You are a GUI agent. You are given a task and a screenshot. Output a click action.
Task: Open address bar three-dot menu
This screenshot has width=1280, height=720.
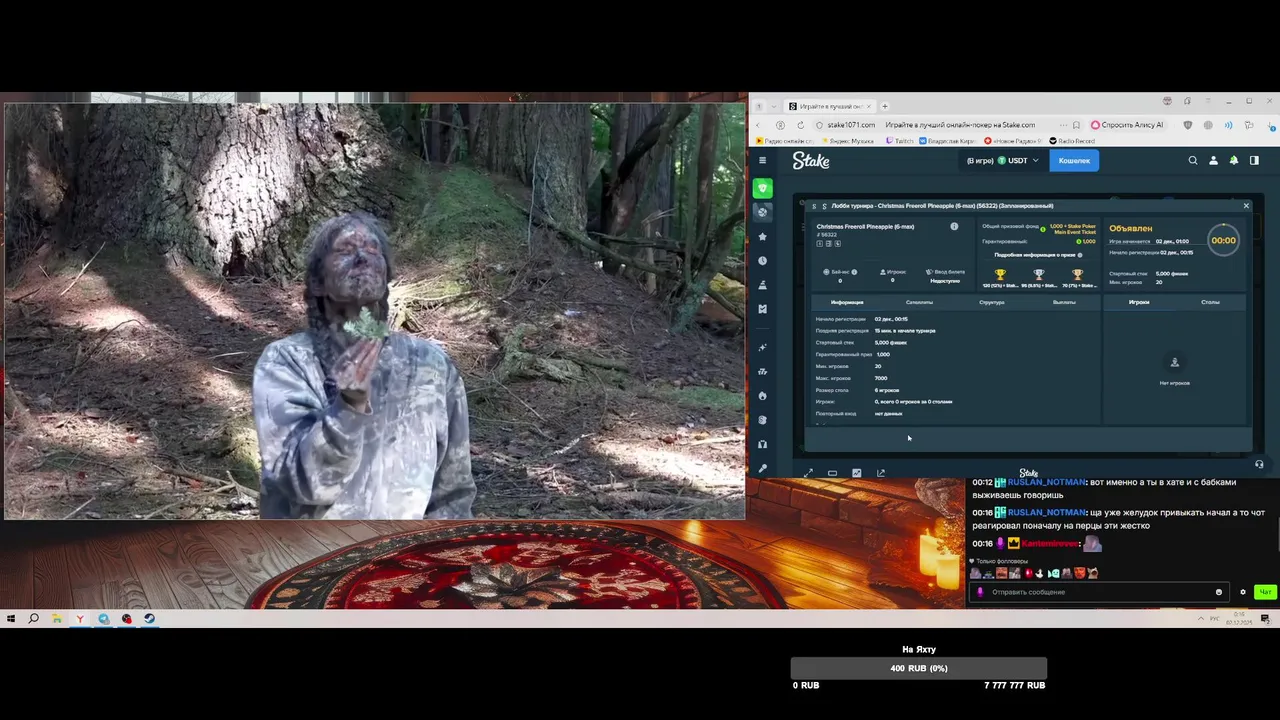1061,125
